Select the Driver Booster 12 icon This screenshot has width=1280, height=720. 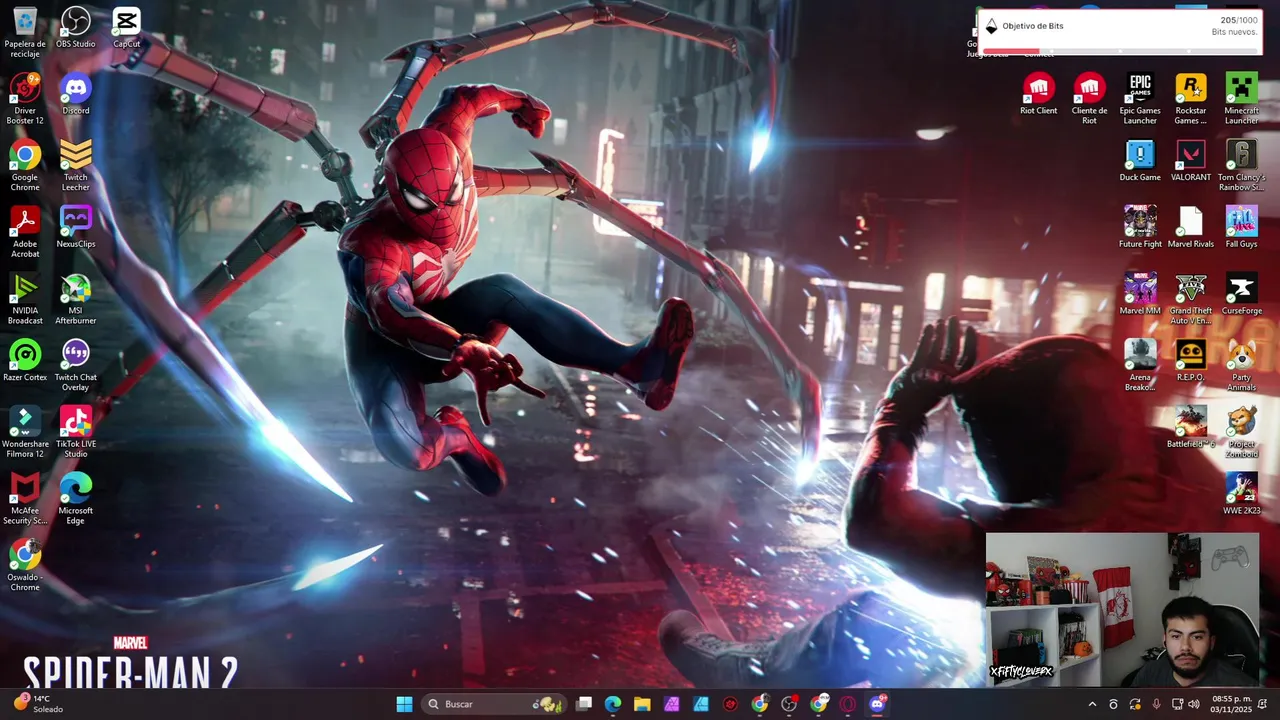coord(25,98)
